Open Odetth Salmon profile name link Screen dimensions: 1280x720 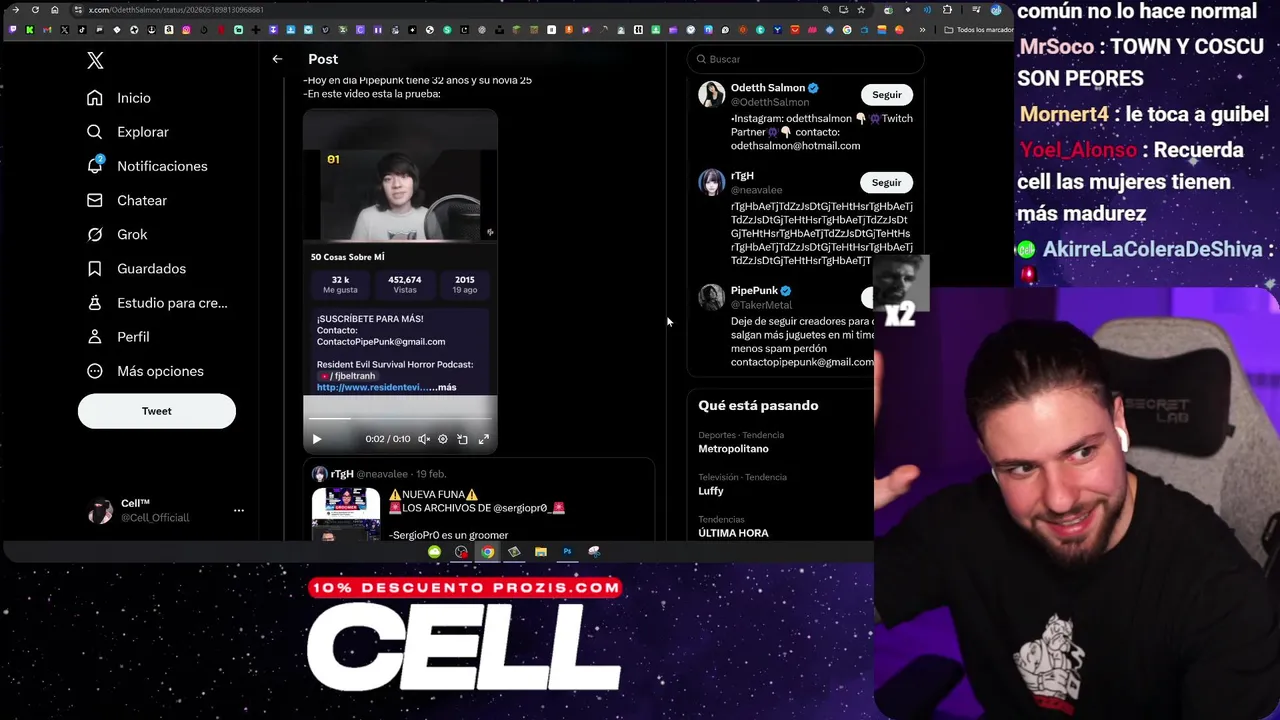pos(768,88)
